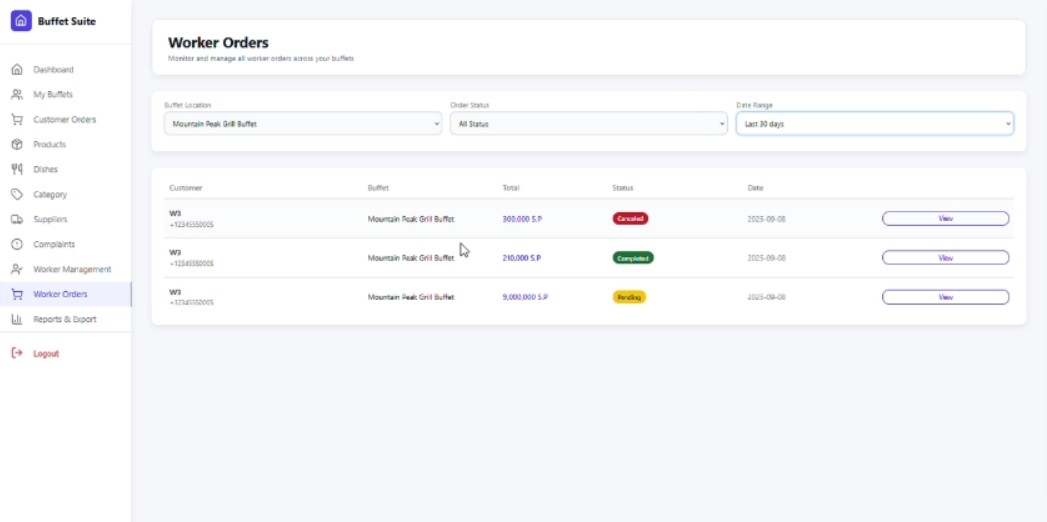Select the My Buffets people icon
This screenshot has height=522, width=1047.
(x=17, y=95)
